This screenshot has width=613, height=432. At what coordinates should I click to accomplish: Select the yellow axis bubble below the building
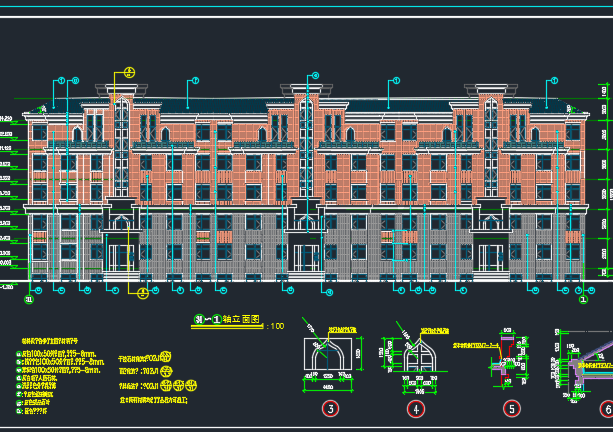[142, 294]
